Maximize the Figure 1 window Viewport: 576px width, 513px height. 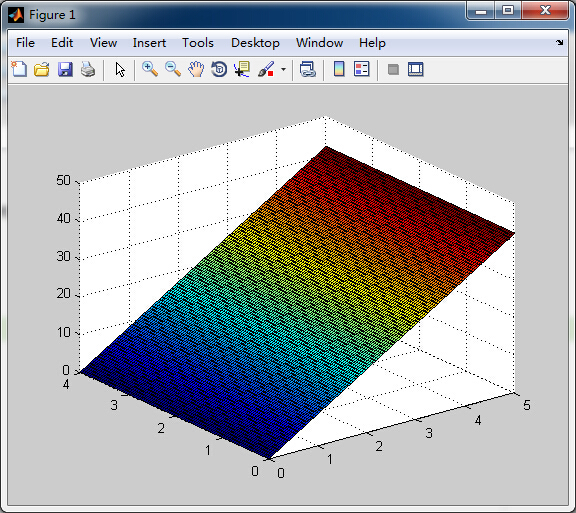tap(508, 10)
